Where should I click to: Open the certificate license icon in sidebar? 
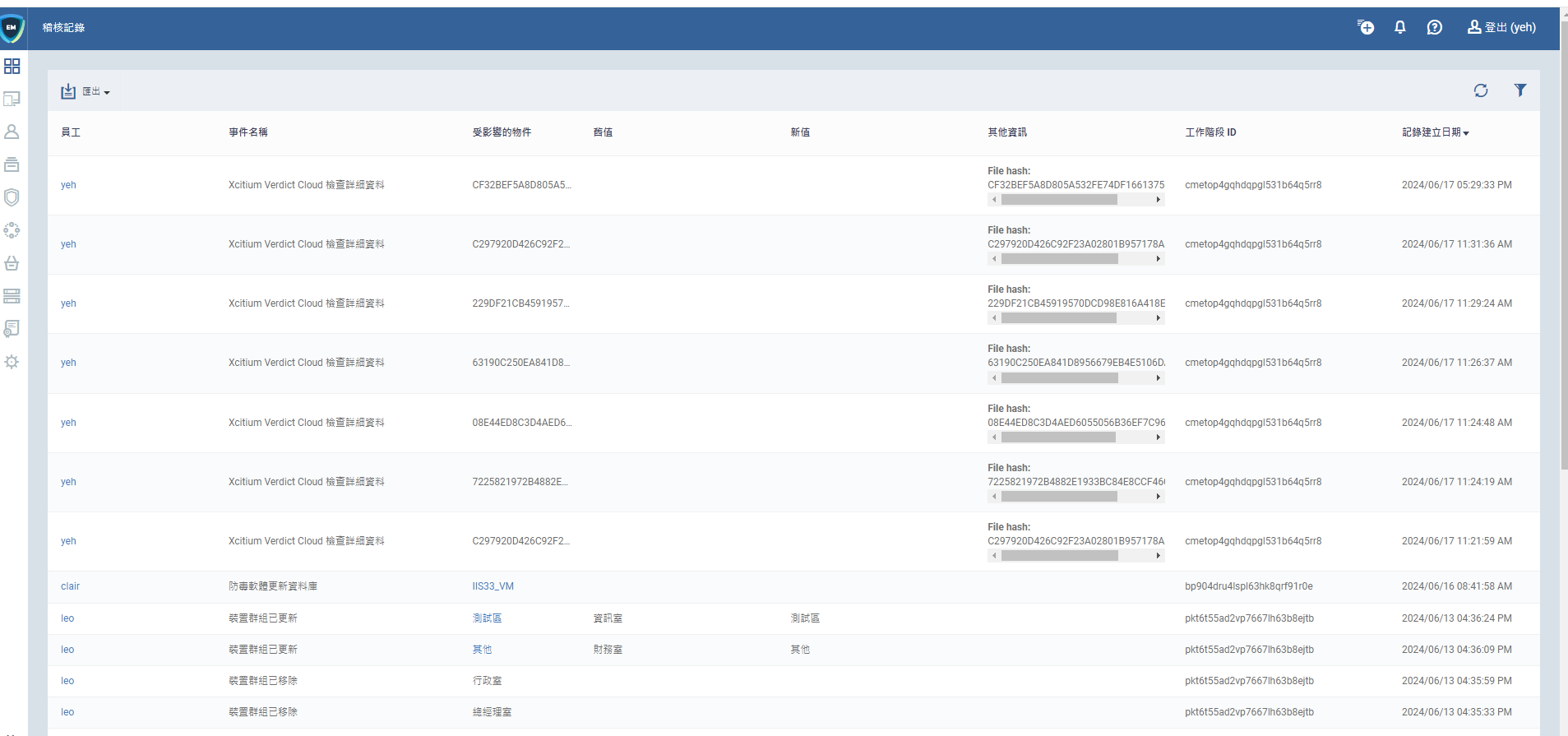pos(12,329)
